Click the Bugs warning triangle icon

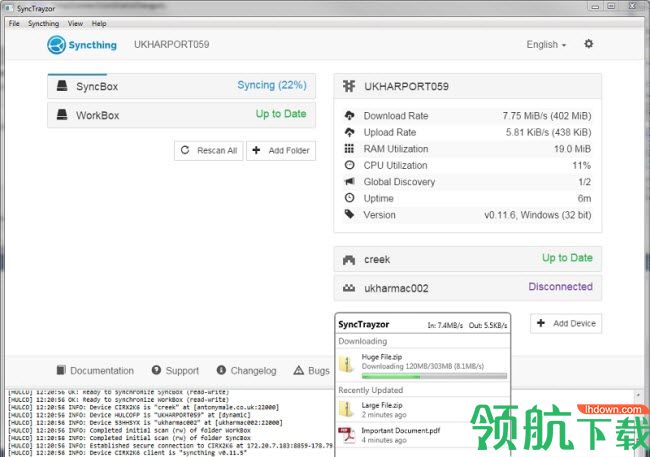[x=298, y=370]
